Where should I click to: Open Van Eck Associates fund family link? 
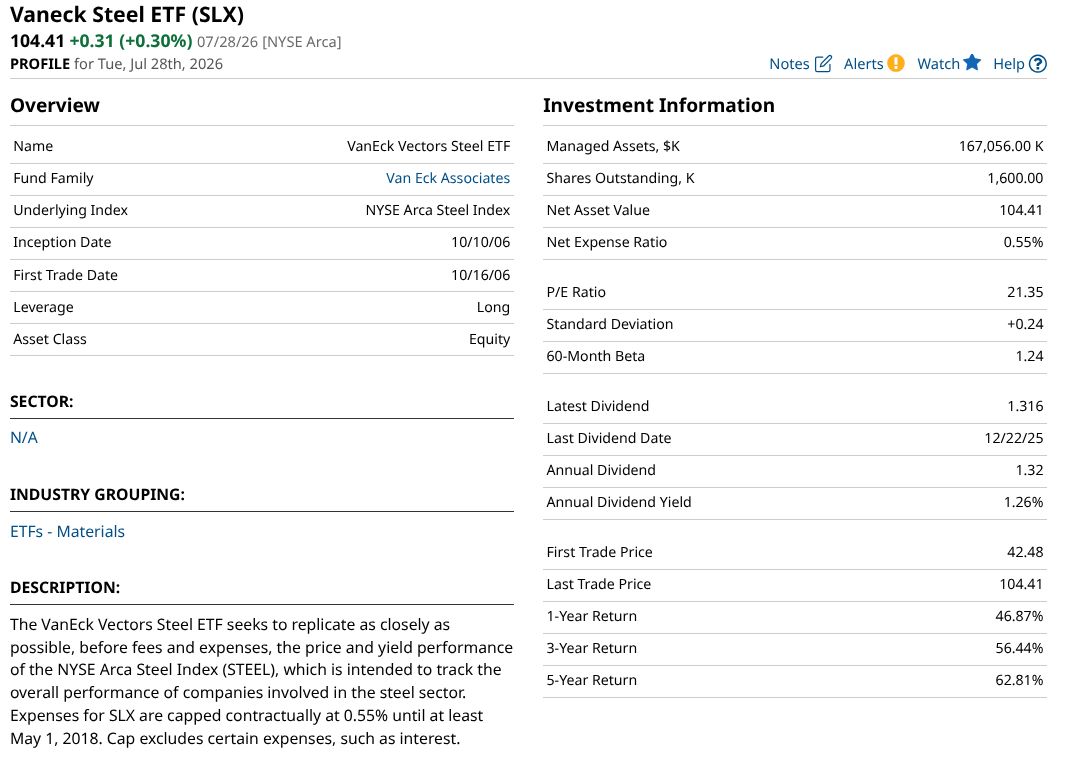pyautogui.click(x=447, y=178)
